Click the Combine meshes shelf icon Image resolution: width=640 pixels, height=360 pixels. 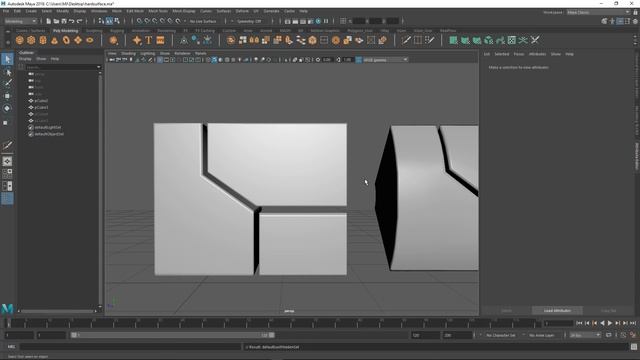[x=231, y=40]
